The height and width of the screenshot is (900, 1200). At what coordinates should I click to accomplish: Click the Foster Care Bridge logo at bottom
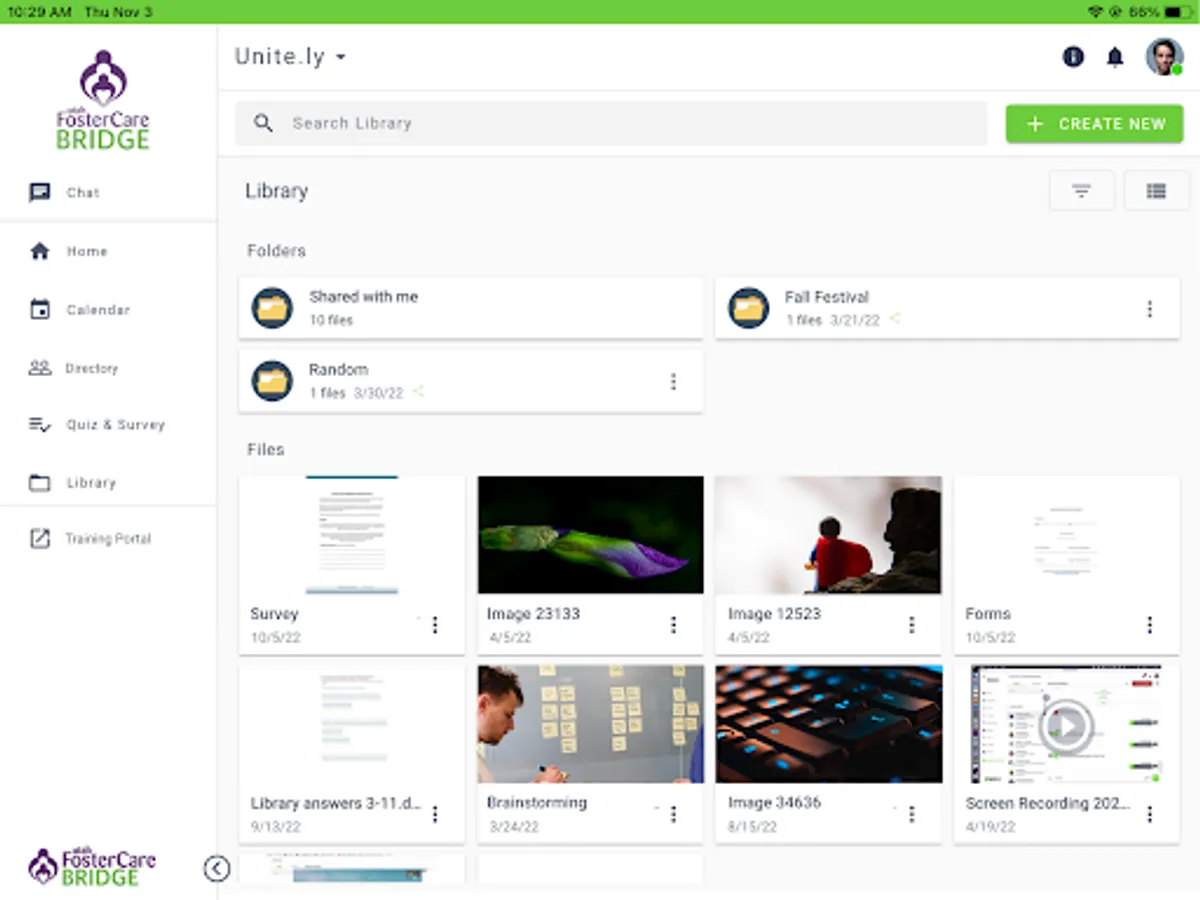click(92, 867)
